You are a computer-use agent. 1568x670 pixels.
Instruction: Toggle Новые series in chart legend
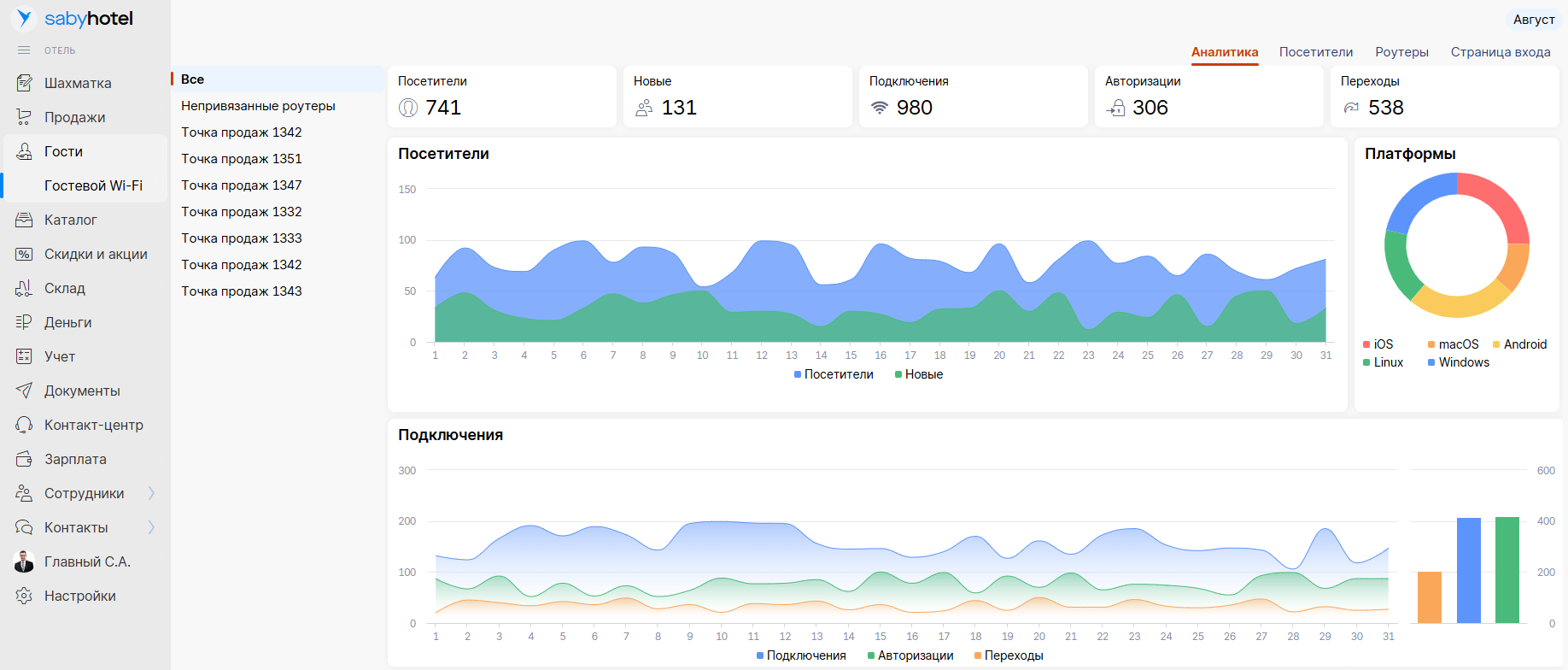919,374
